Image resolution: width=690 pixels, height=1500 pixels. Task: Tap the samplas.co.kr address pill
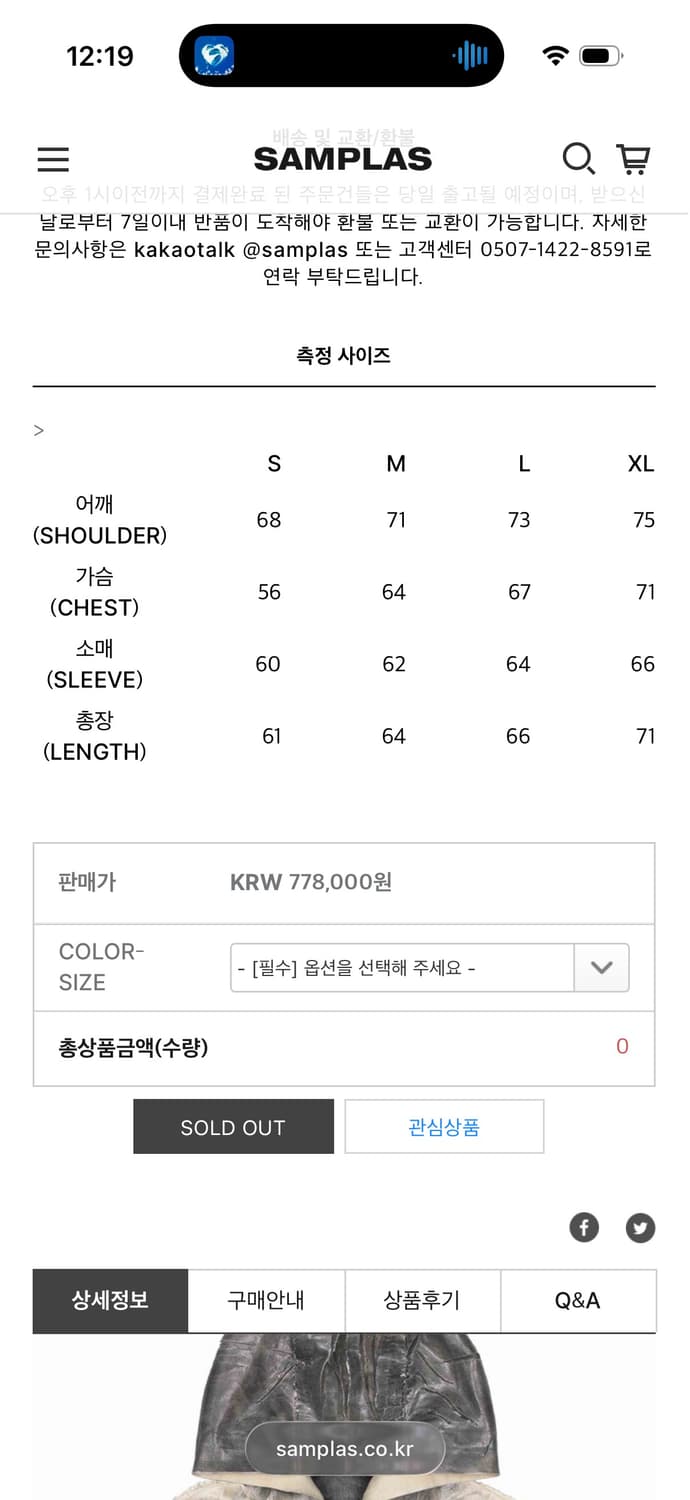point(345,1449)
